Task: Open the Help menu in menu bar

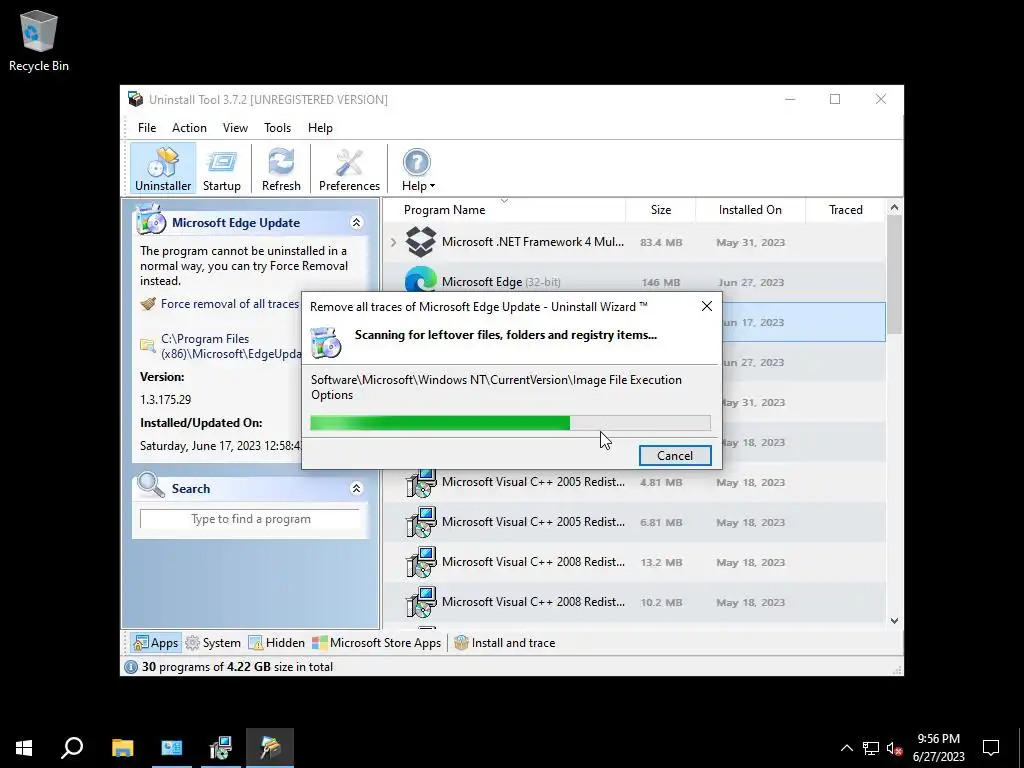Action: click(320, 128)
